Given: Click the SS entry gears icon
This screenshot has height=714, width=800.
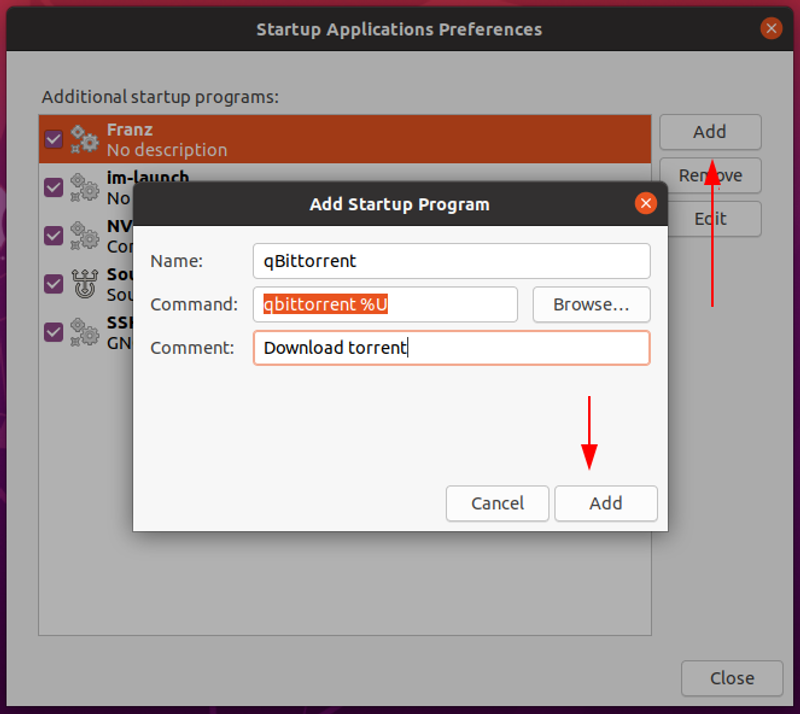Looking at the screenshot, I should [x=84, y=332].
